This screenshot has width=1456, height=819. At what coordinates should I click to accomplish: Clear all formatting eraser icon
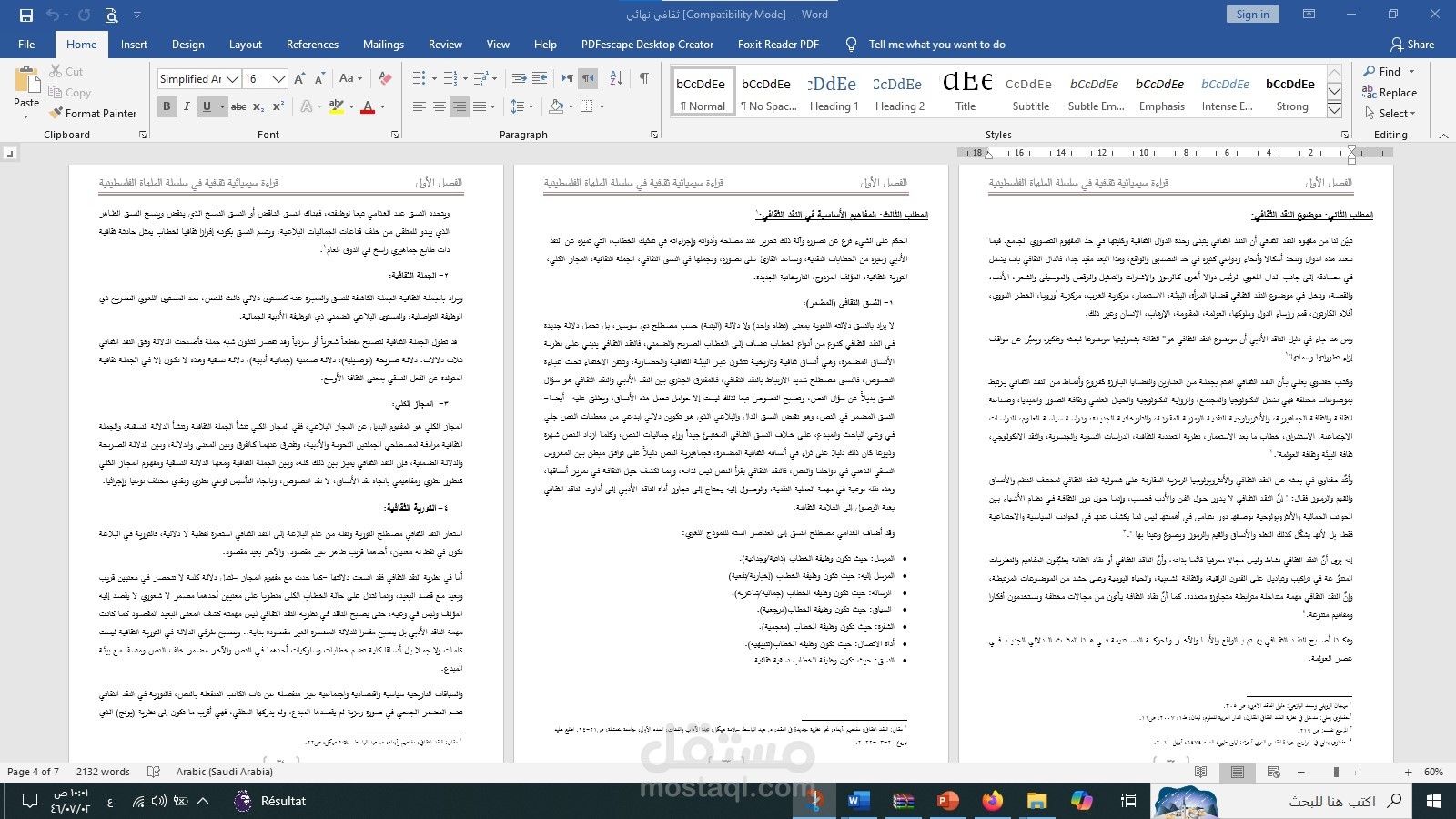click(x=386, y=79)
